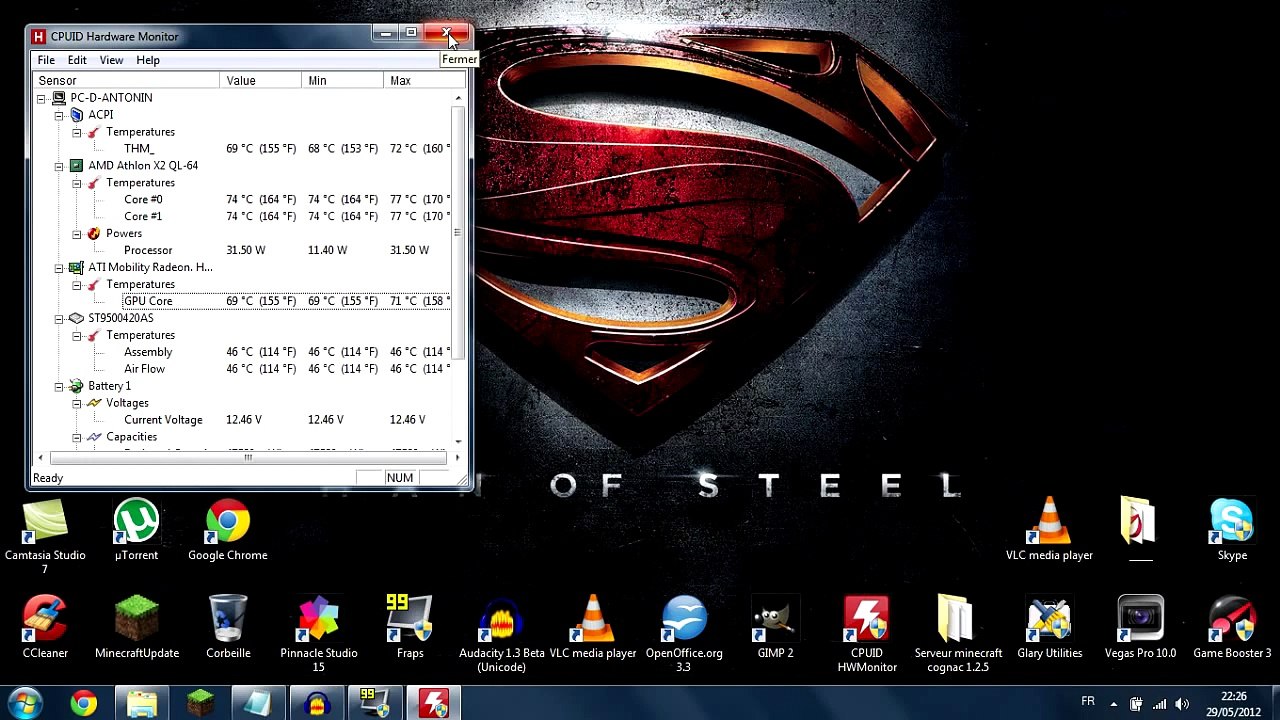1280x720 pixels.
Task: Click the vertical scrollbar thumb in HWMonitor
Action: click(x=458, y=232)
